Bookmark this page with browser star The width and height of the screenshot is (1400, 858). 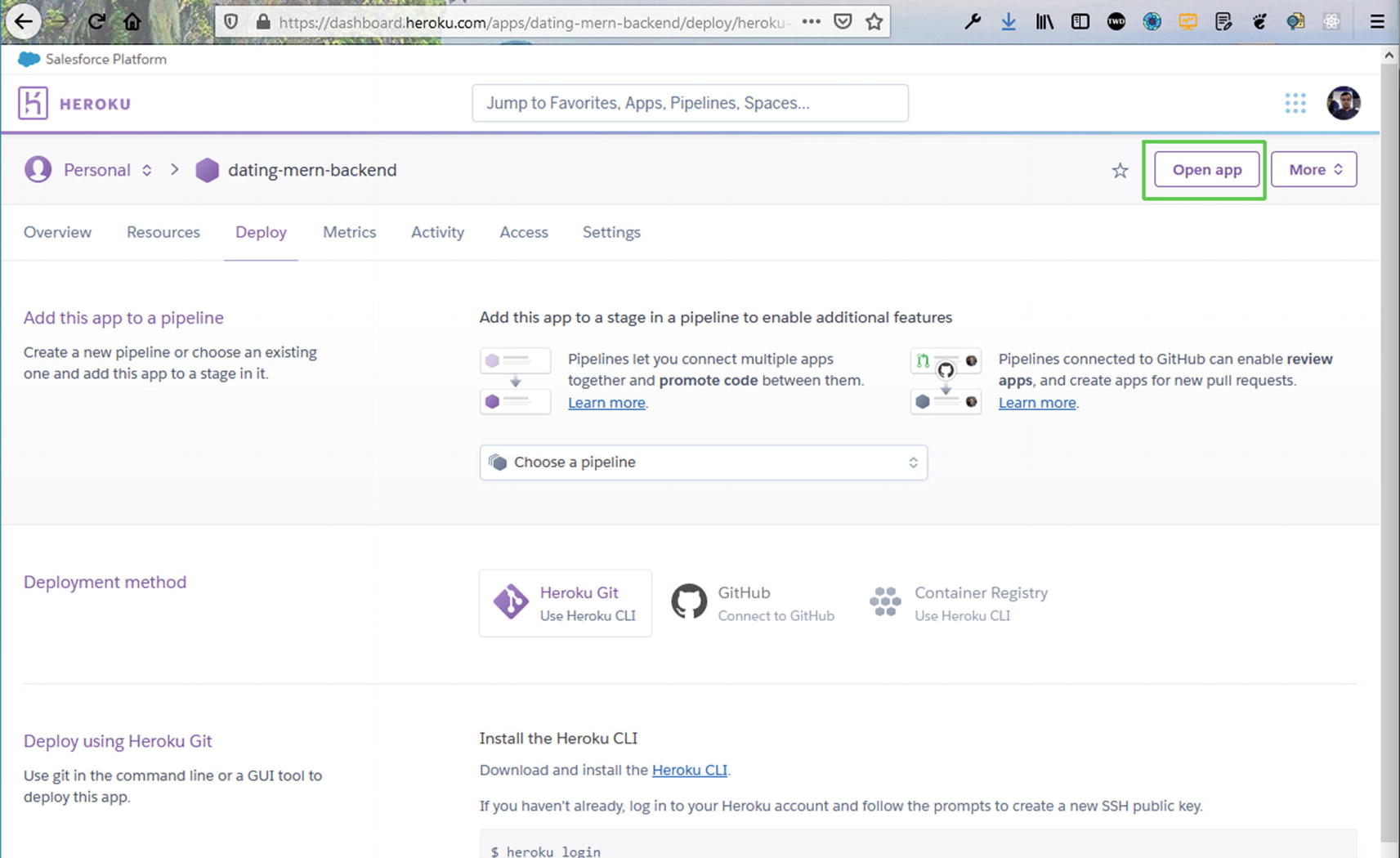tap(874, 22)
